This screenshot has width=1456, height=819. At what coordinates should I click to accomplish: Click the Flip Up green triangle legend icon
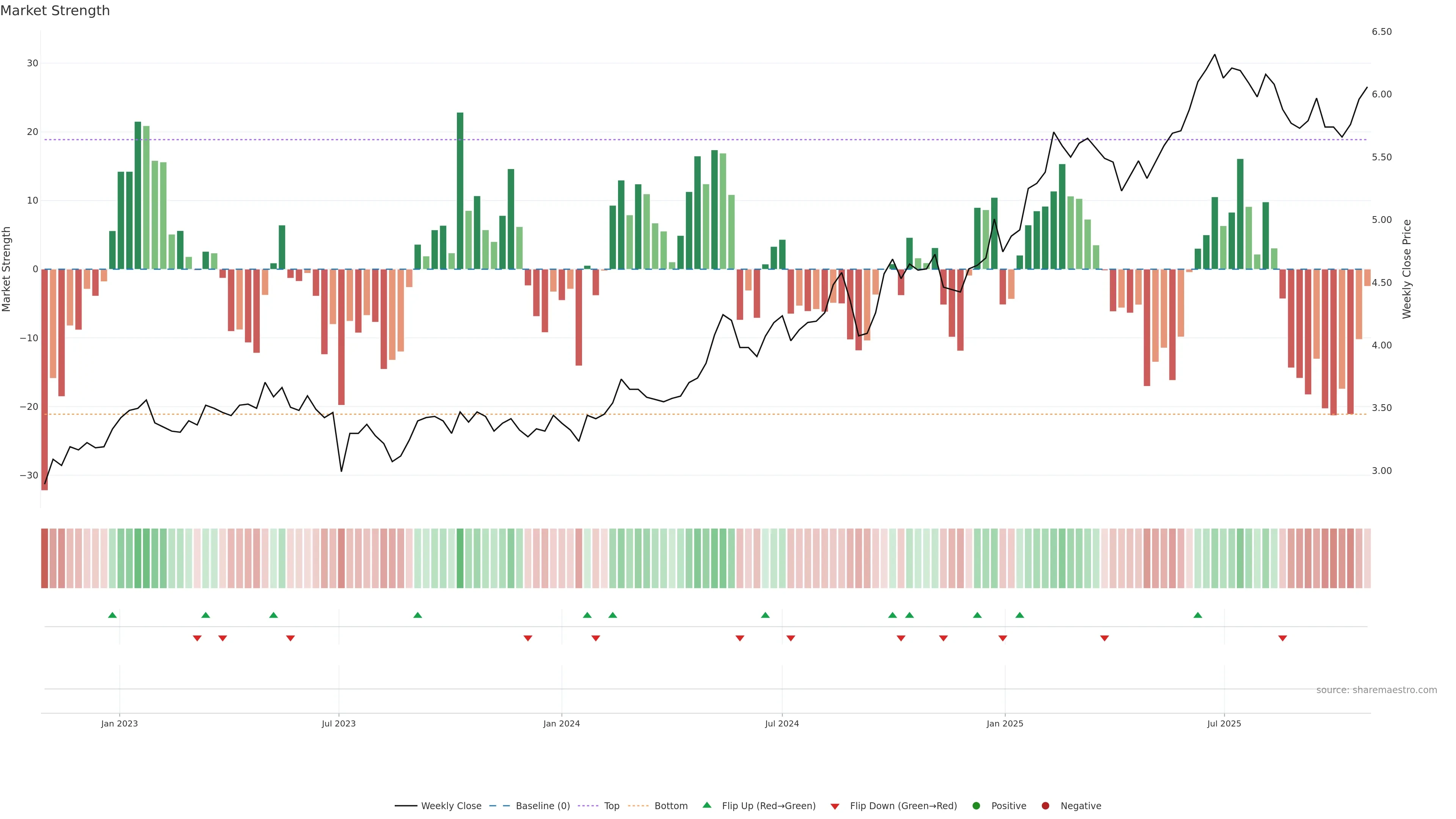(706, 805)
